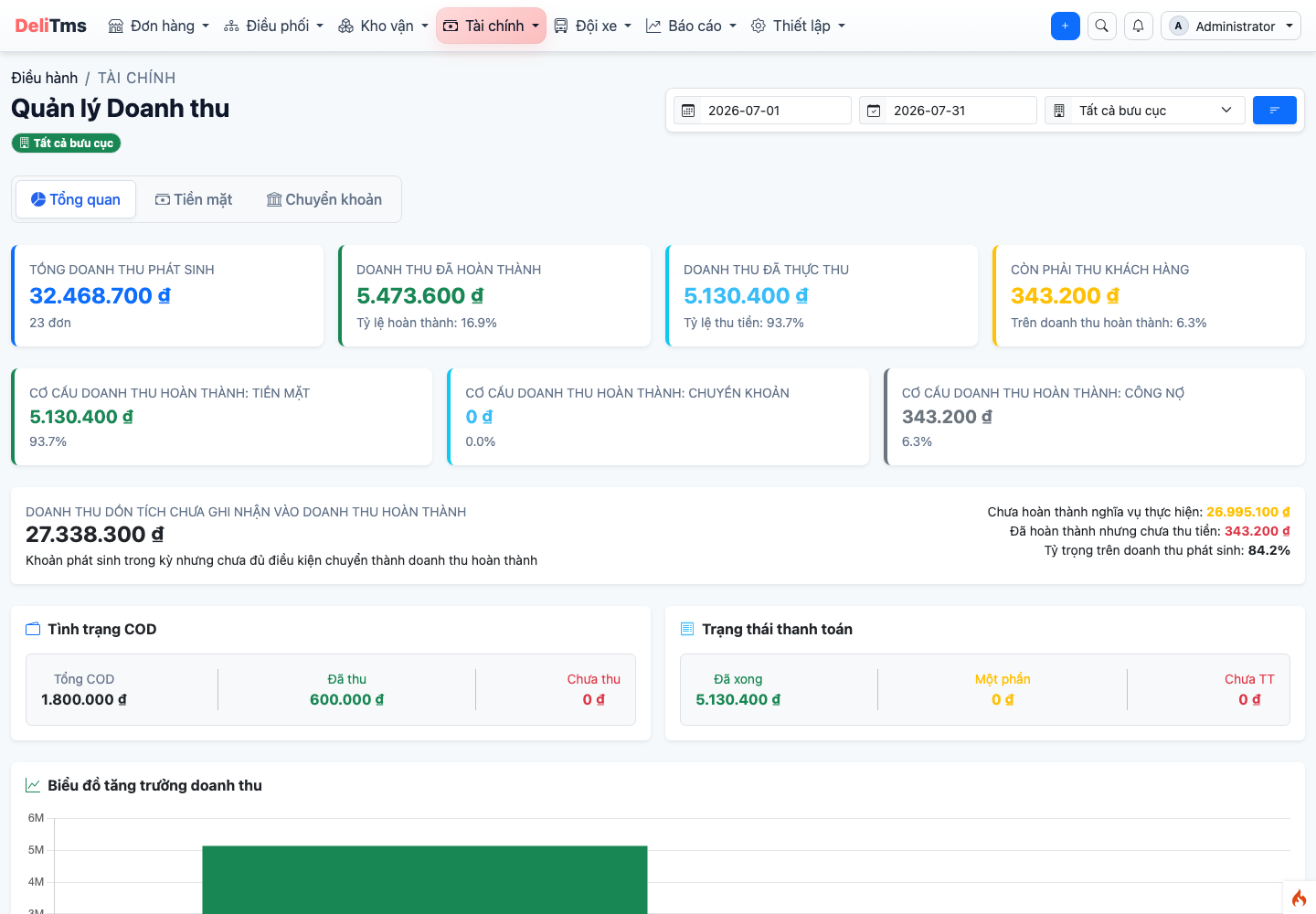This screenshot has height=914, width=1316.
Task: Click the Một phần payment amount
Action: [1003, 700]
